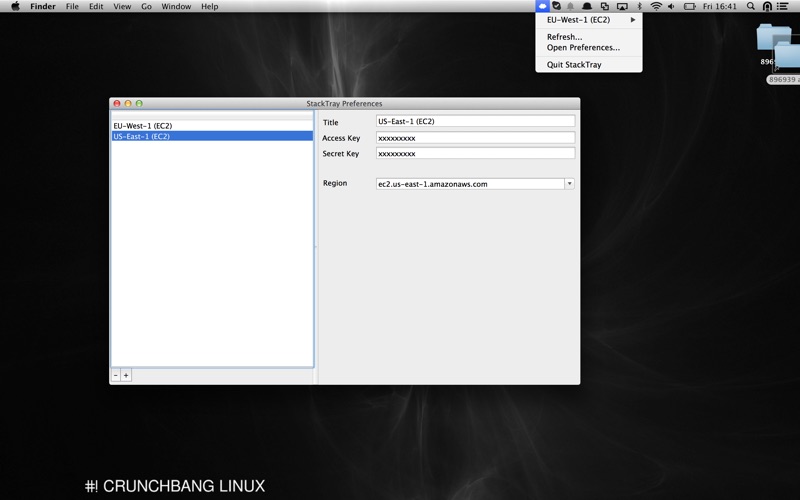Choose Quit StackTray
Viewport: 800px width, 500px height.
(x=589, y=65)
